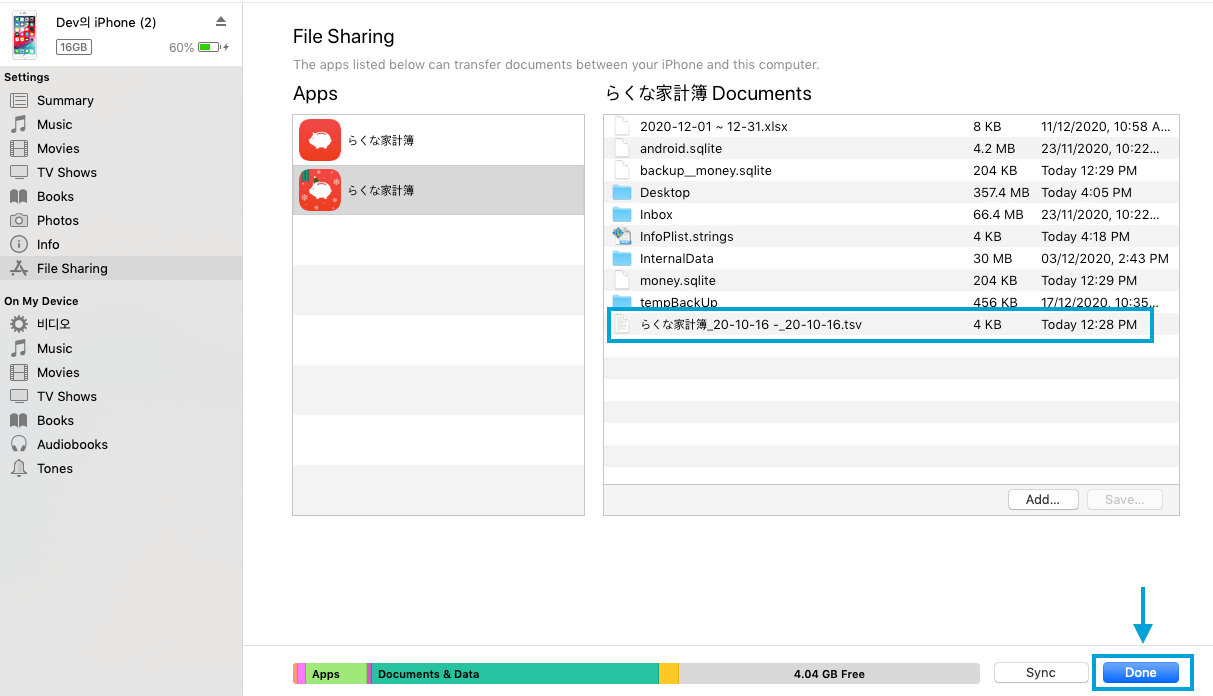Screen dimensions: 1213x696
Task: Select the Christmas-themed piggy bank app
Action: [320, 190]
